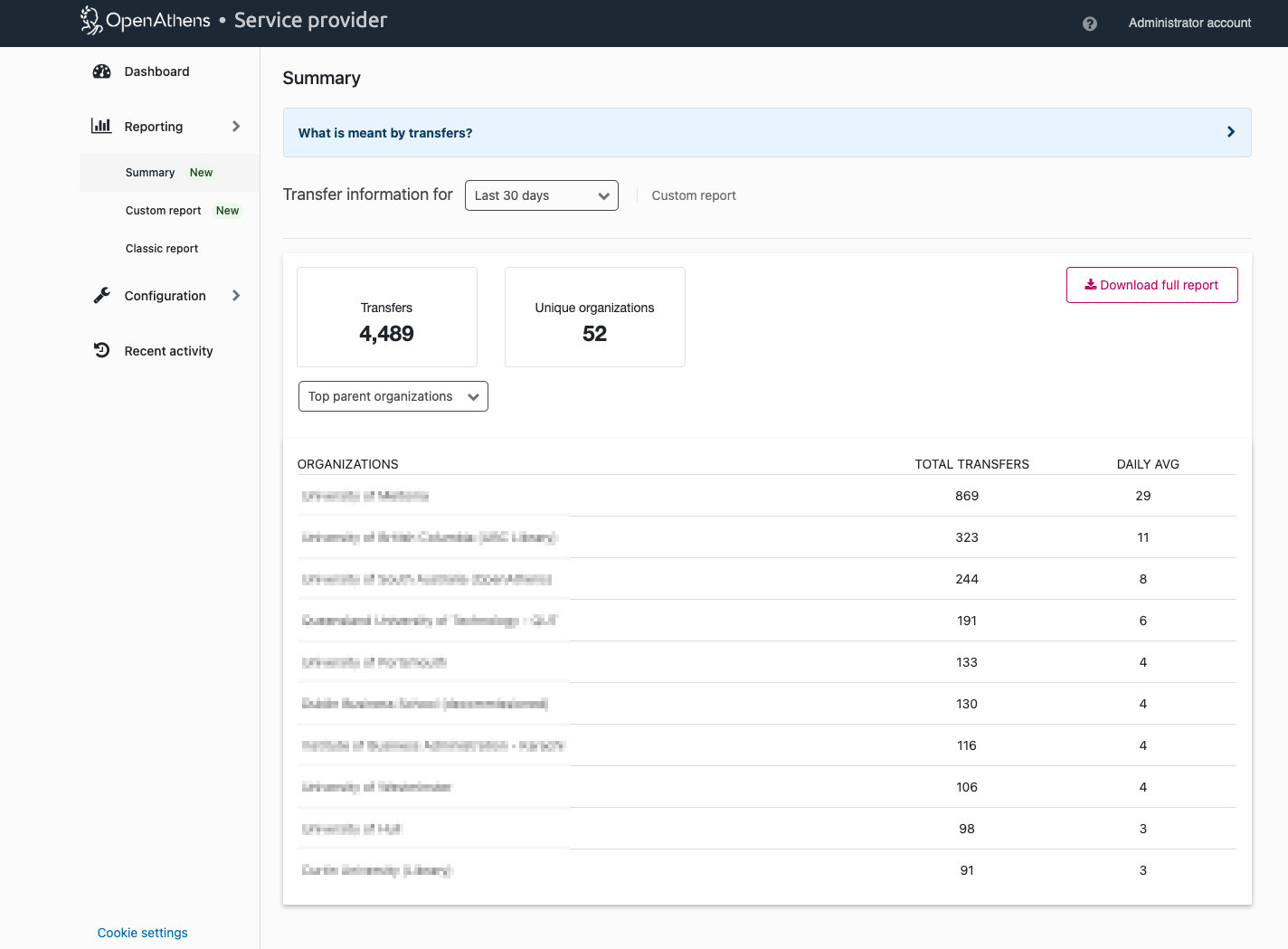Viewport: 1288px width, 949px height.
Task: Expand the Configuration menu chevron
Action: coord(236,296)
